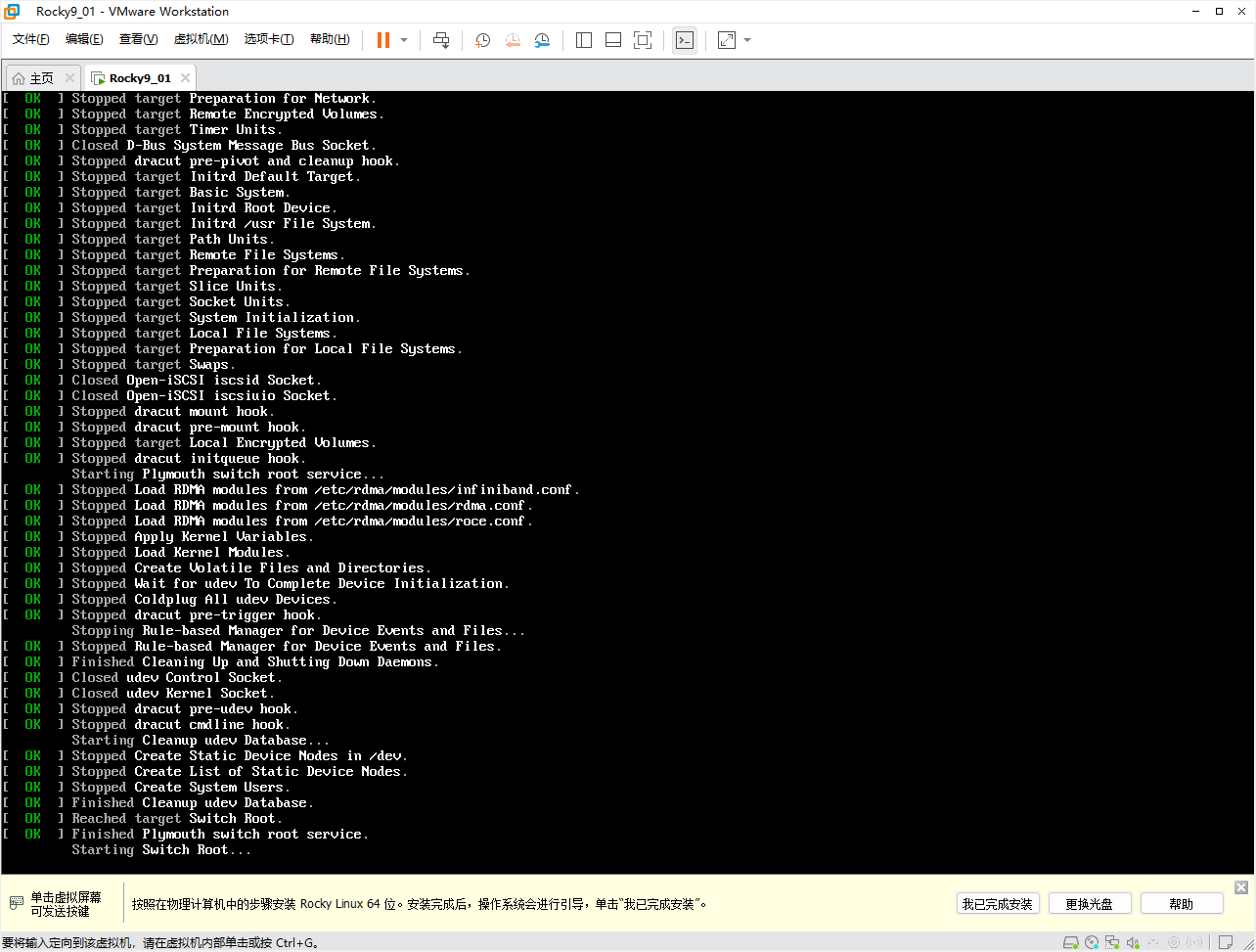Open the 虚拟机(M) menu
The image size is (1256, 952).
[201, 39]
